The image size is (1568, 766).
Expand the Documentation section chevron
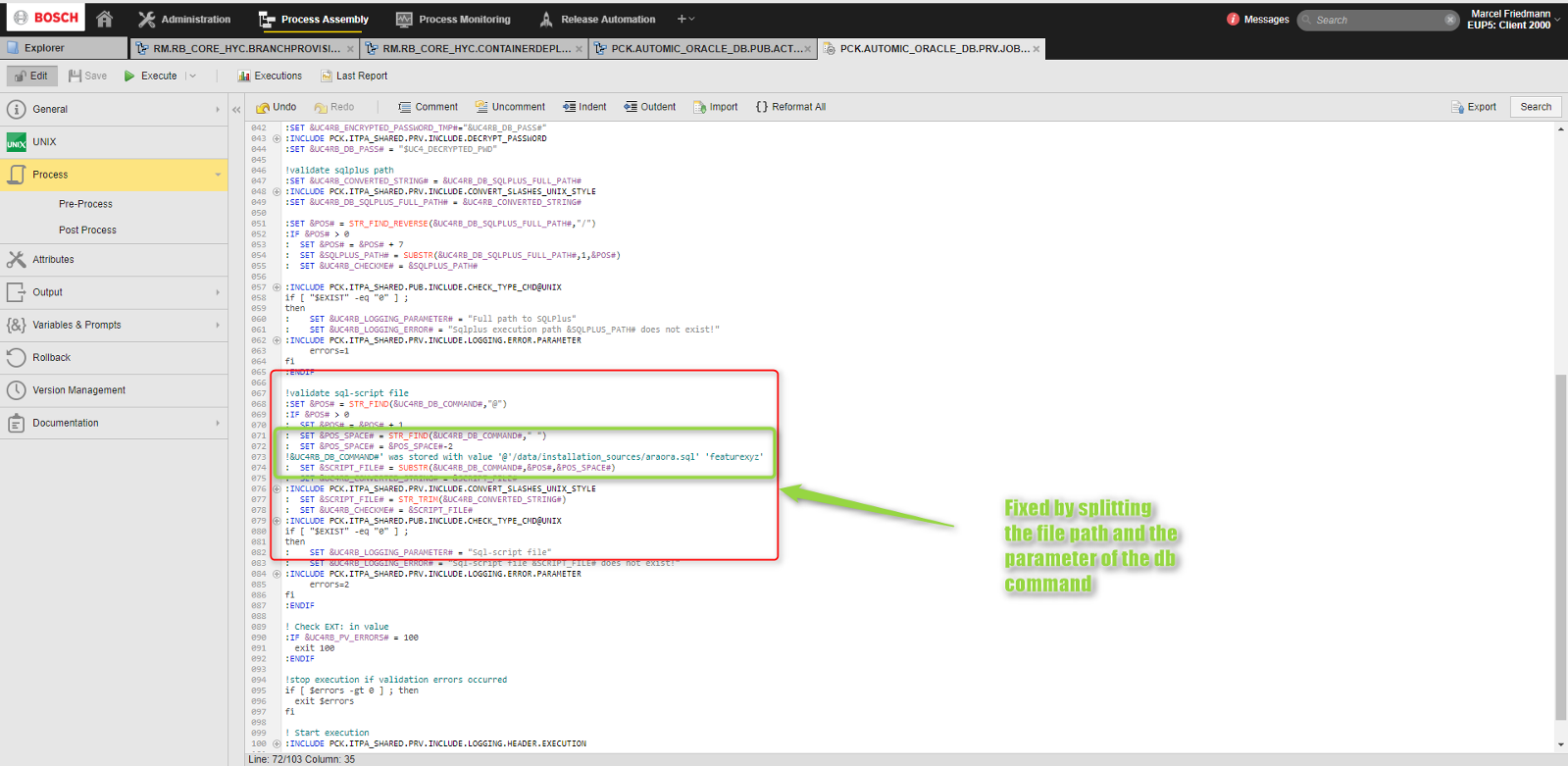218,423
